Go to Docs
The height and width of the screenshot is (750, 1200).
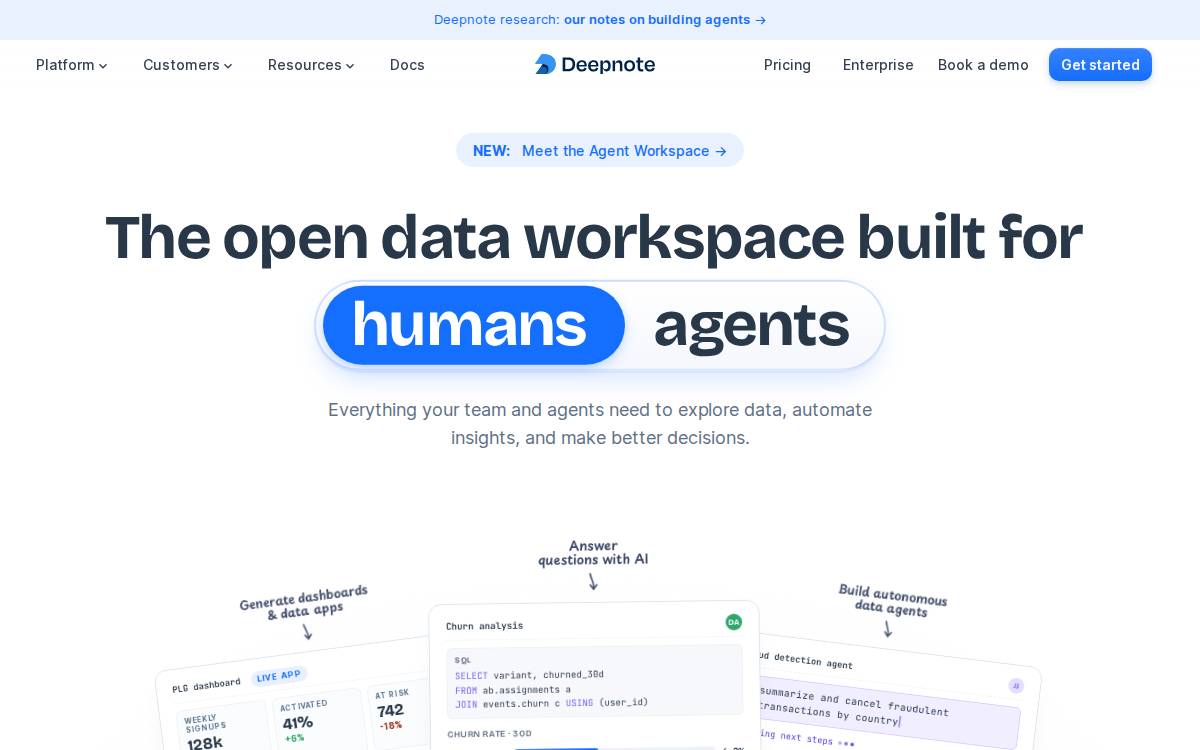click(407, 65)
